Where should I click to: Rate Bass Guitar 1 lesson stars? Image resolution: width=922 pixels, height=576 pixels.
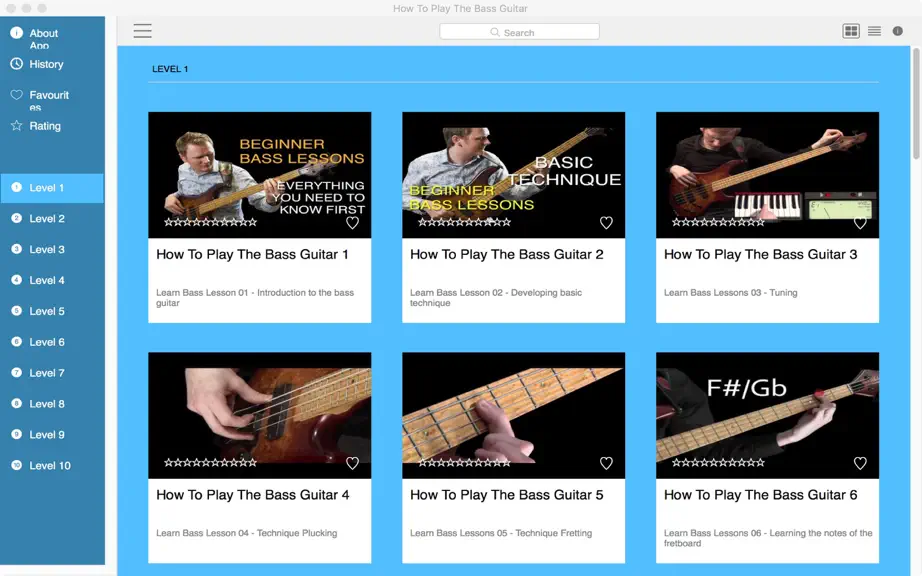pyautogui.click(x=211, y=222)
